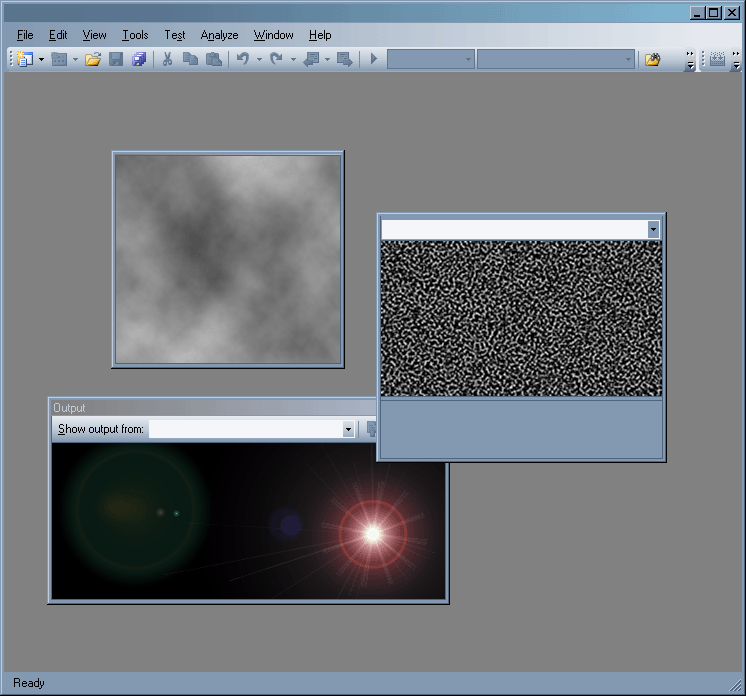Click the Save All icon
746x696 pixels.
[x=139, y=59]
